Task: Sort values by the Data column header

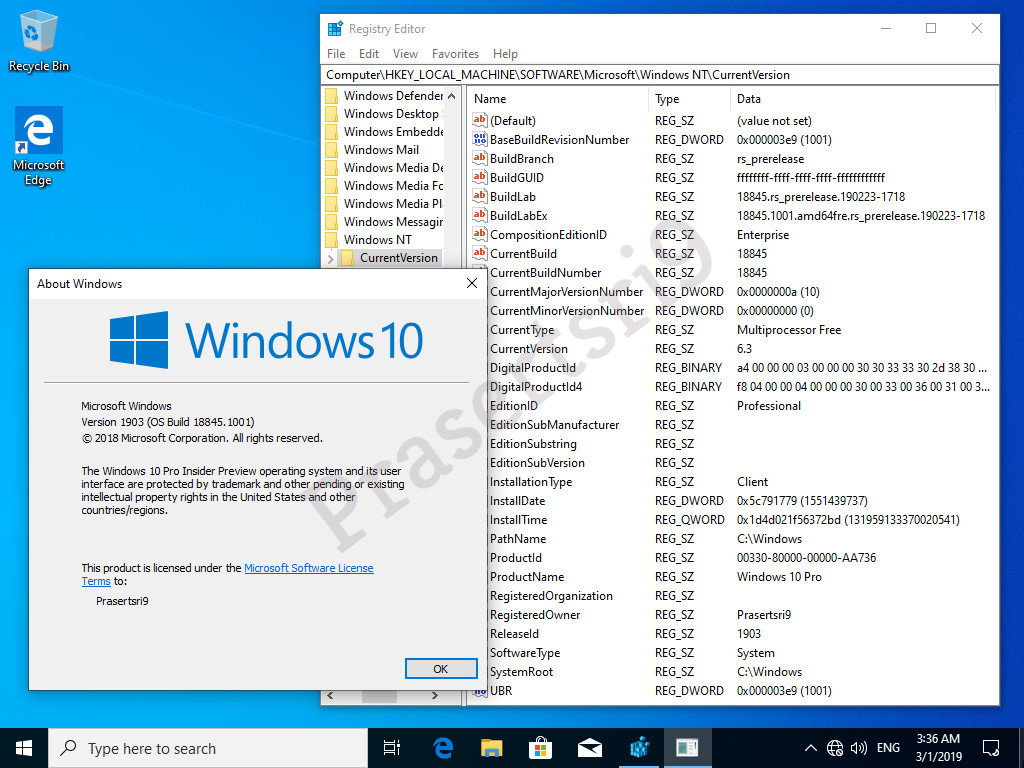Action: click(863, 99)
